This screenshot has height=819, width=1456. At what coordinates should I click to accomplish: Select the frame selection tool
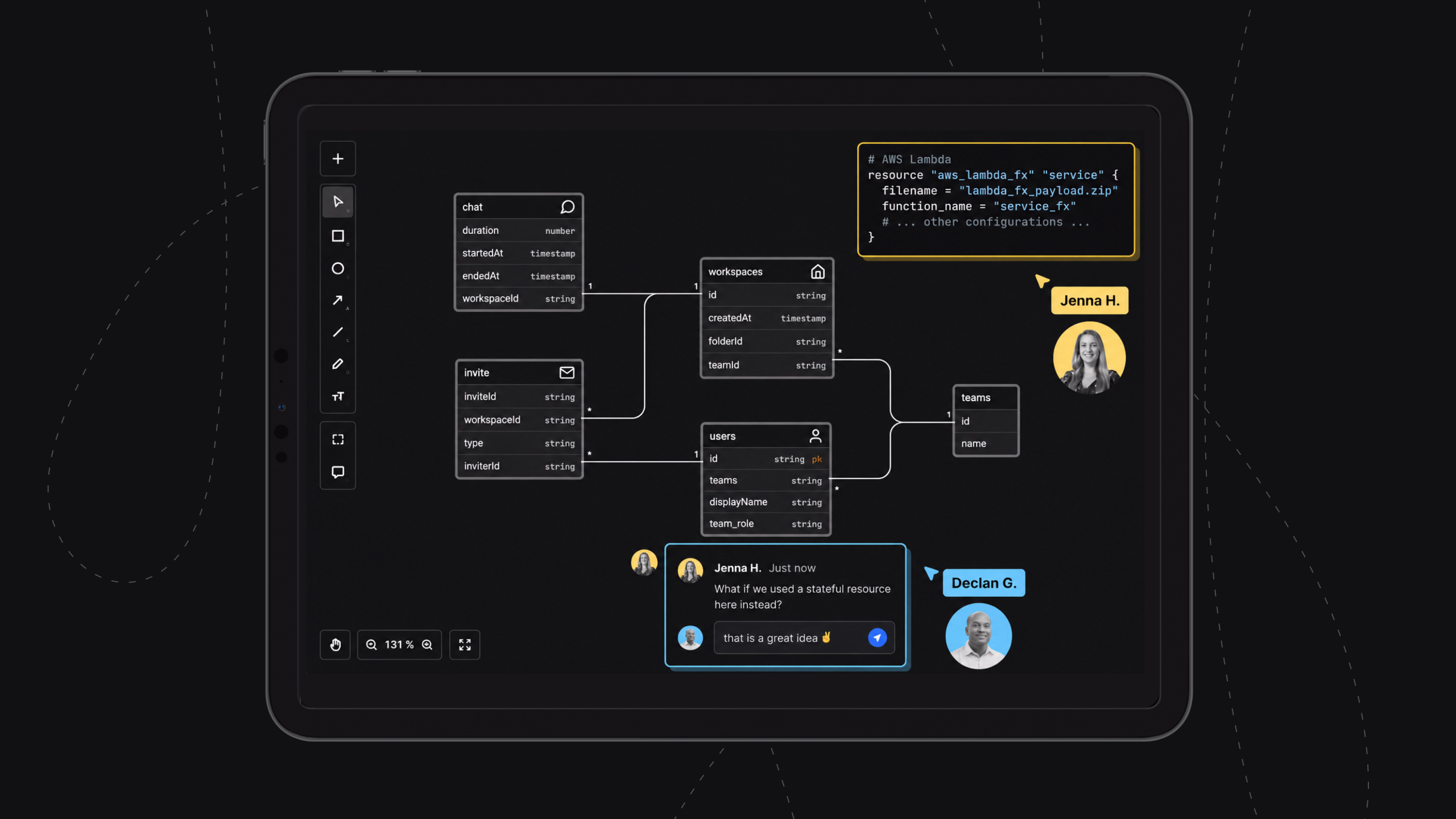coord(338,440)
